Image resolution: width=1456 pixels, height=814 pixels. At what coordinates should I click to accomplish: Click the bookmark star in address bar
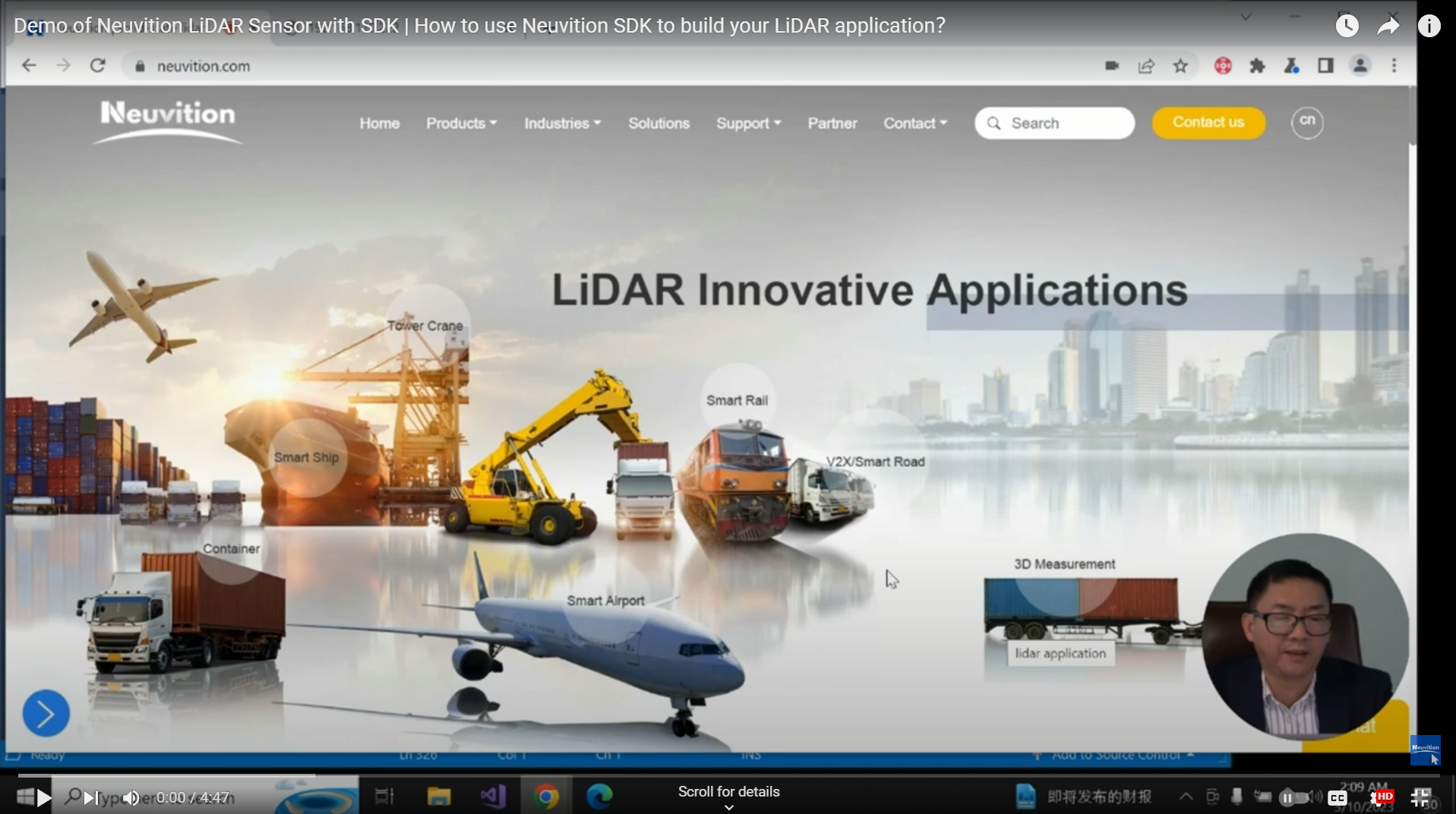pos(1180,66)
